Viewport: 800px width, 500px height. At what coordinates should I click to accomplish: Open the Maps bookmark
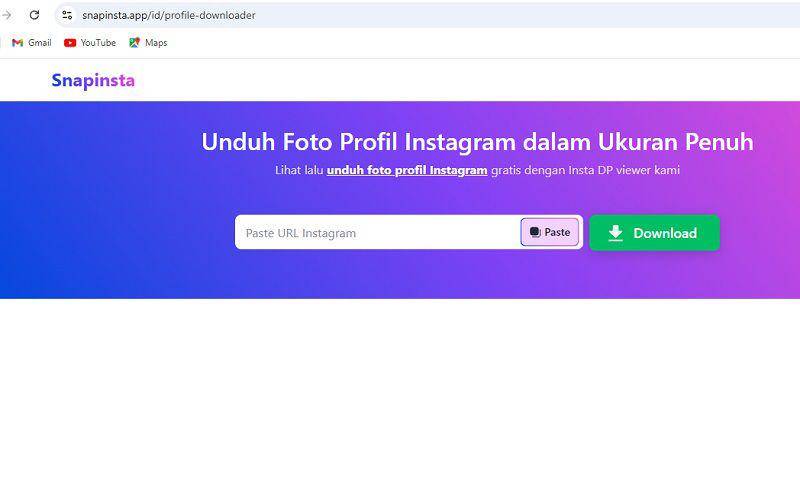tap(148, 43)
